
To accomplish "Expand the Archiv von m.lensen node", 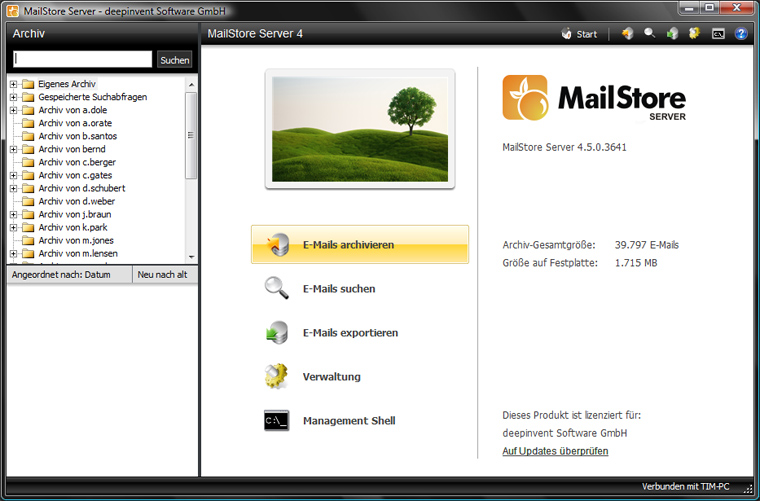I will [13, 254].
